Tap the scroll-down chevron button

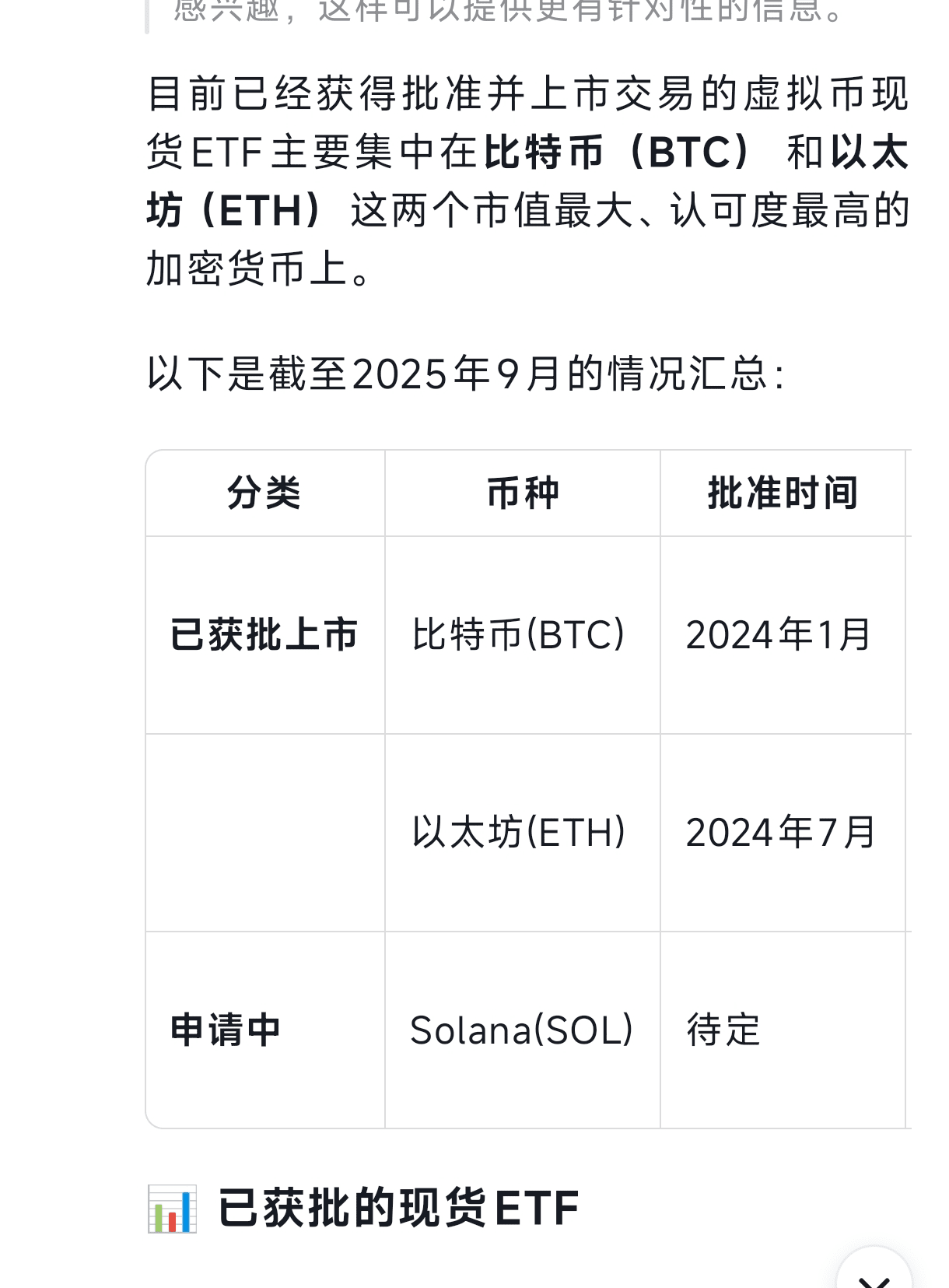point(874,1270)
